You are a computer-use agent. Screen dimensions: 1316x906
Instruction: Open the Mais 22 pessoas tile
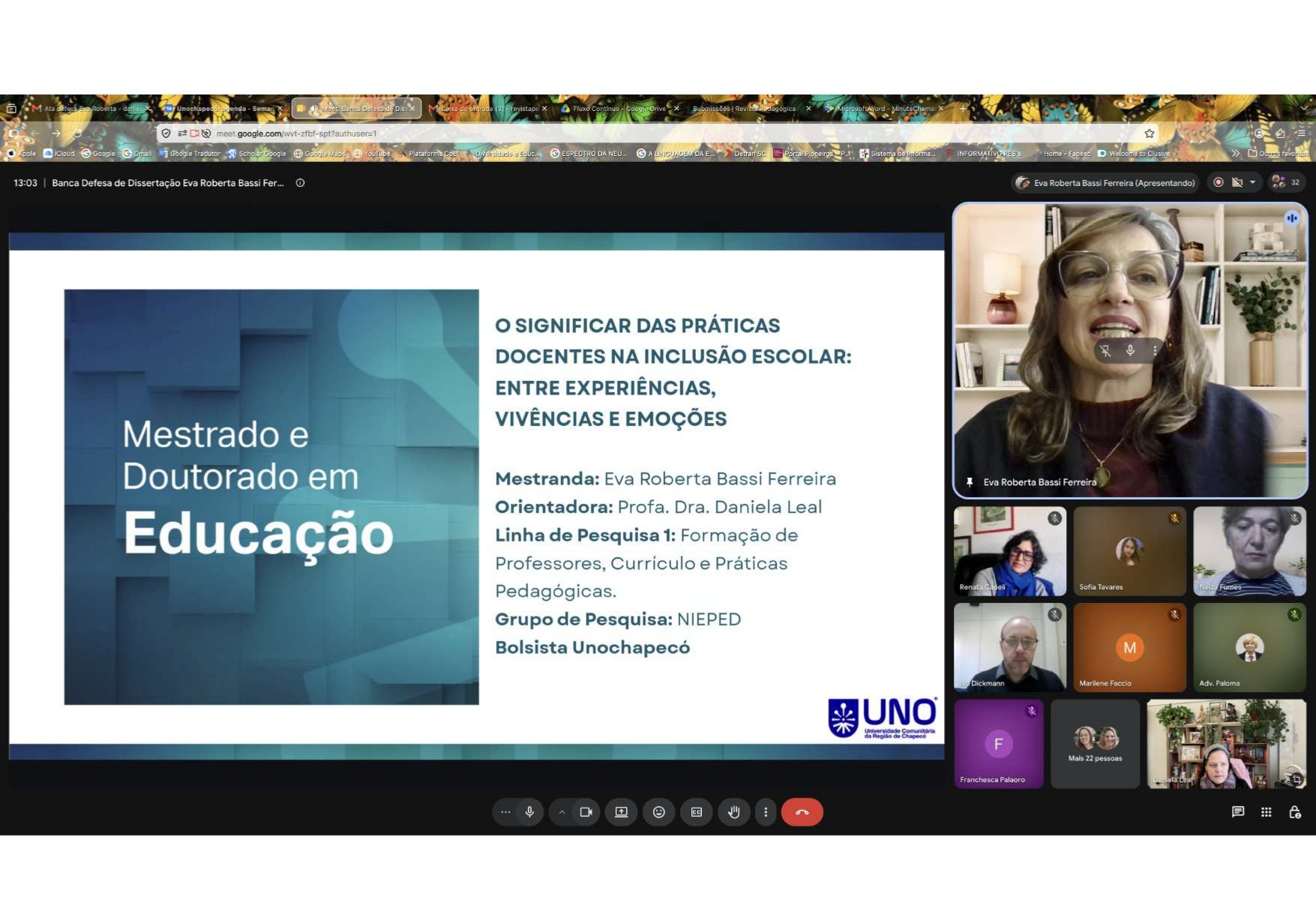[1095, 743]
